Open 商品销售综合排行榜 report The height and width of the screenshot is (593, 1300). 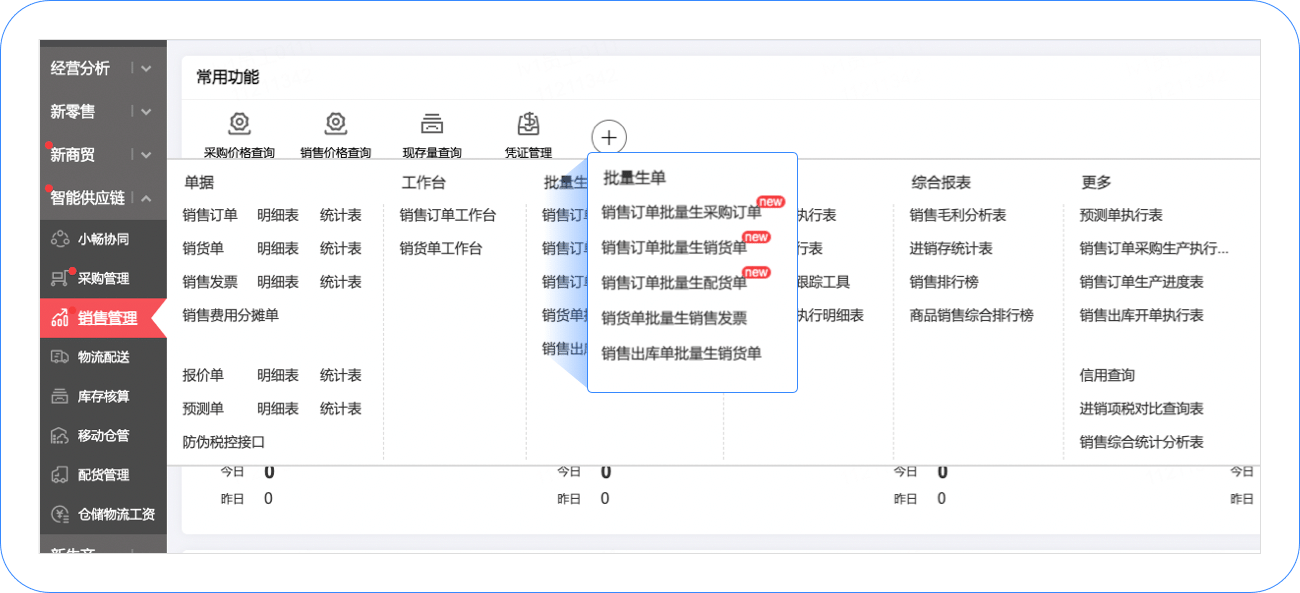point(972,315)
